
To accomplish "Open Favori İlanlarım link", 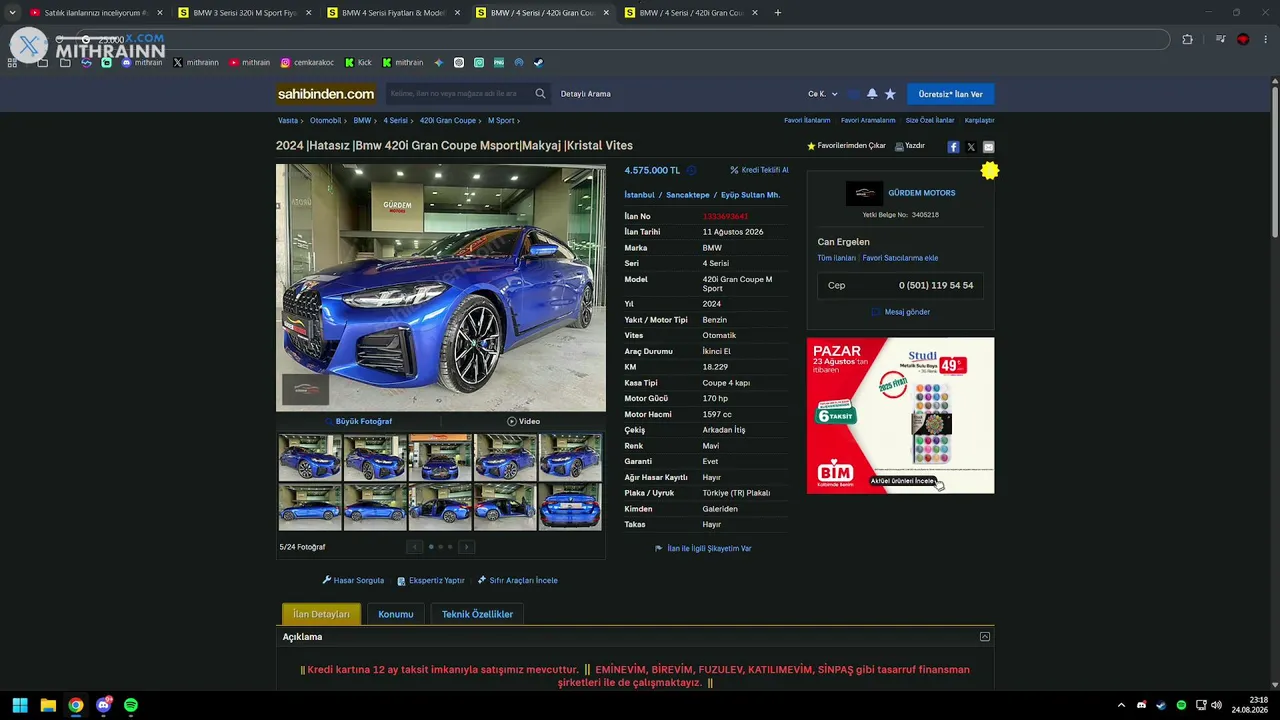I will point(807,120).
